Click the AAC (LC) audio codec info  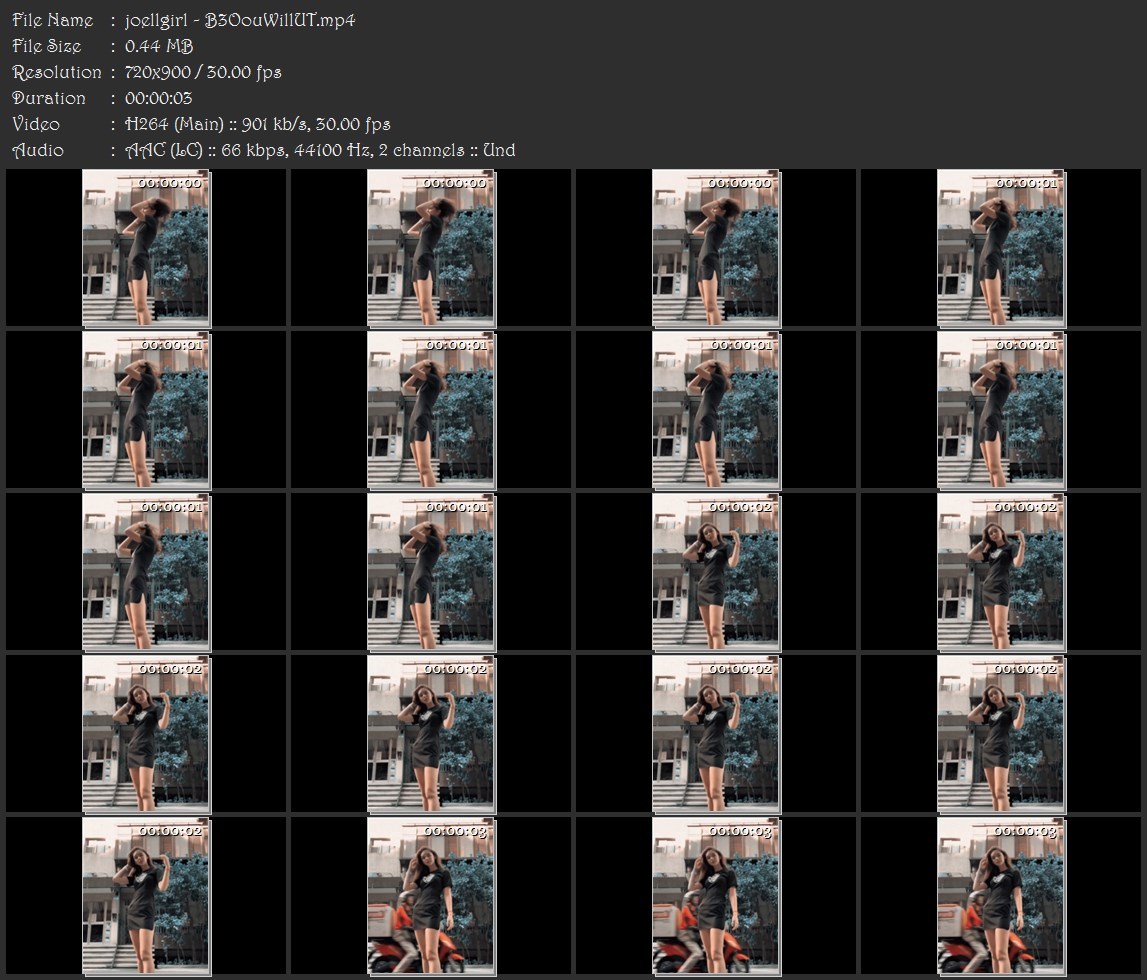click(x=320, y=150)
